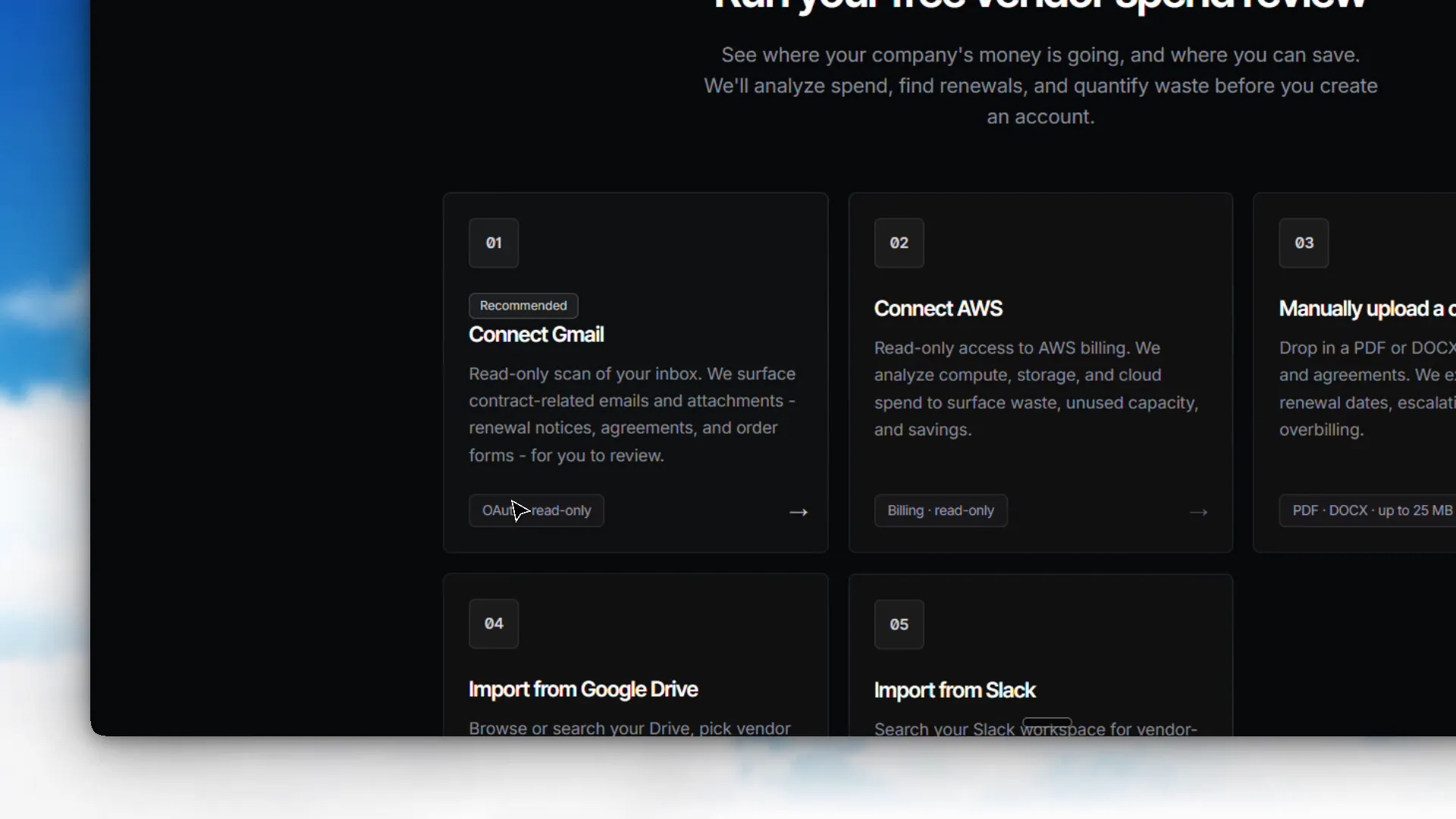This screenshot has width=1456, height=819.
Task: Open the Connect Gmail heading
Action: [536, 334]
